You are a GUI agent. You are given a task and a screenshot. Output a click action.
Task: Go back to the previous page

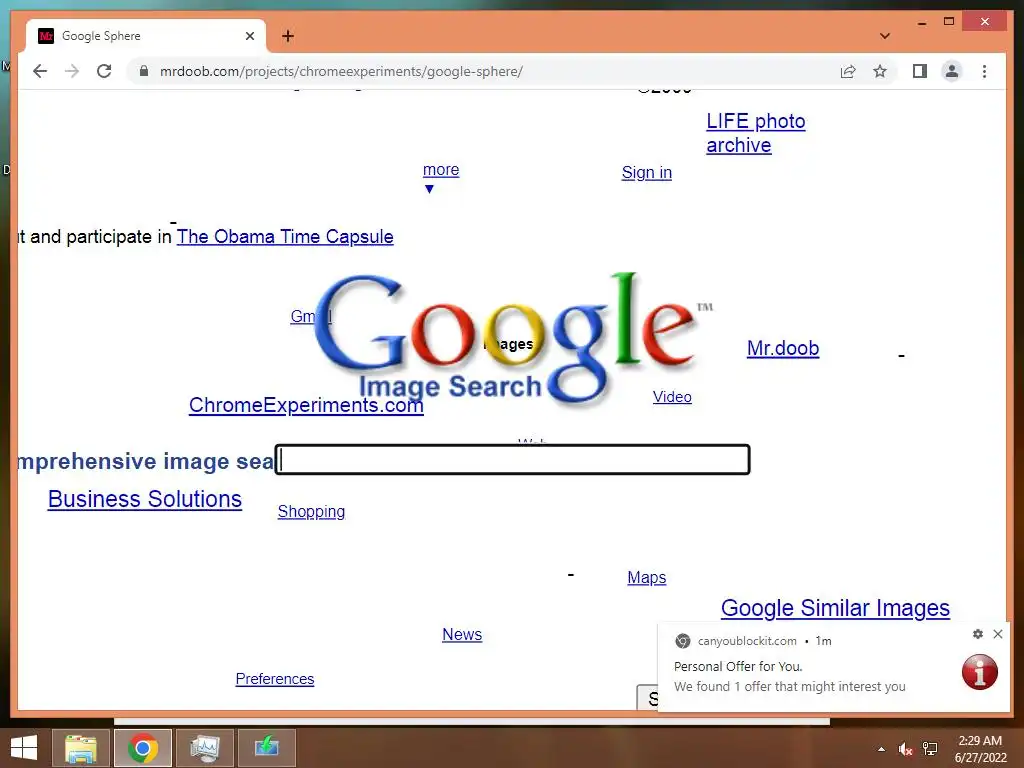[x=40, y=71]
